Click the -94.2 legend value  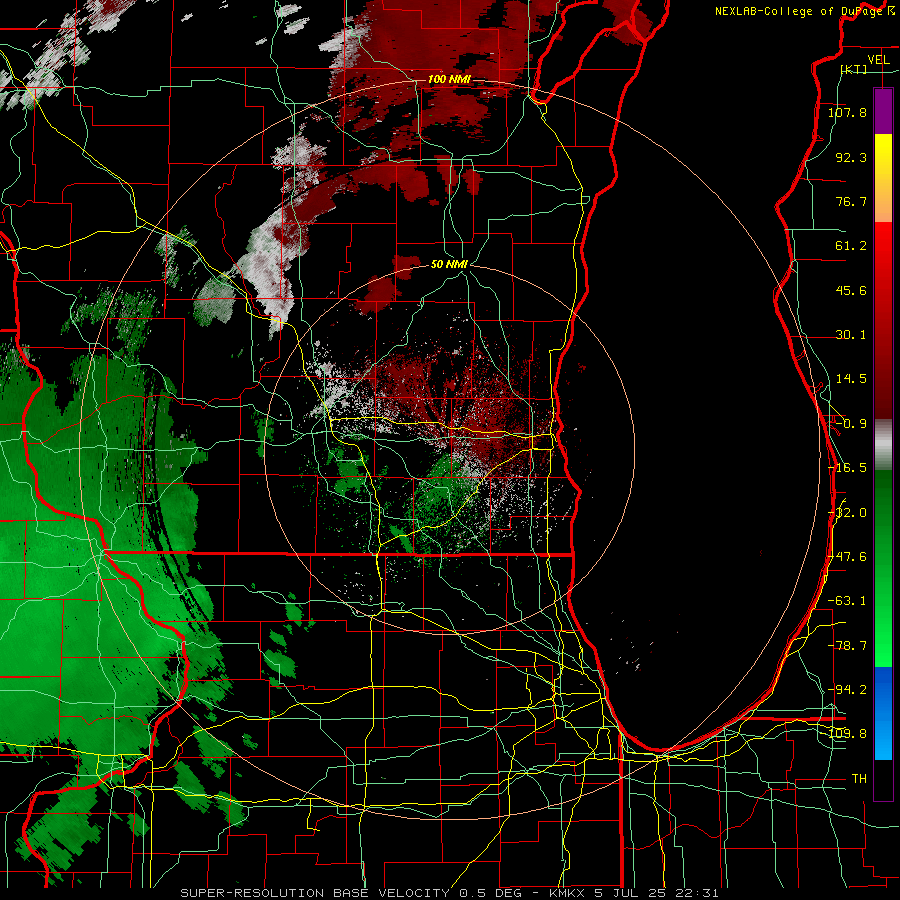click(847, 690)
